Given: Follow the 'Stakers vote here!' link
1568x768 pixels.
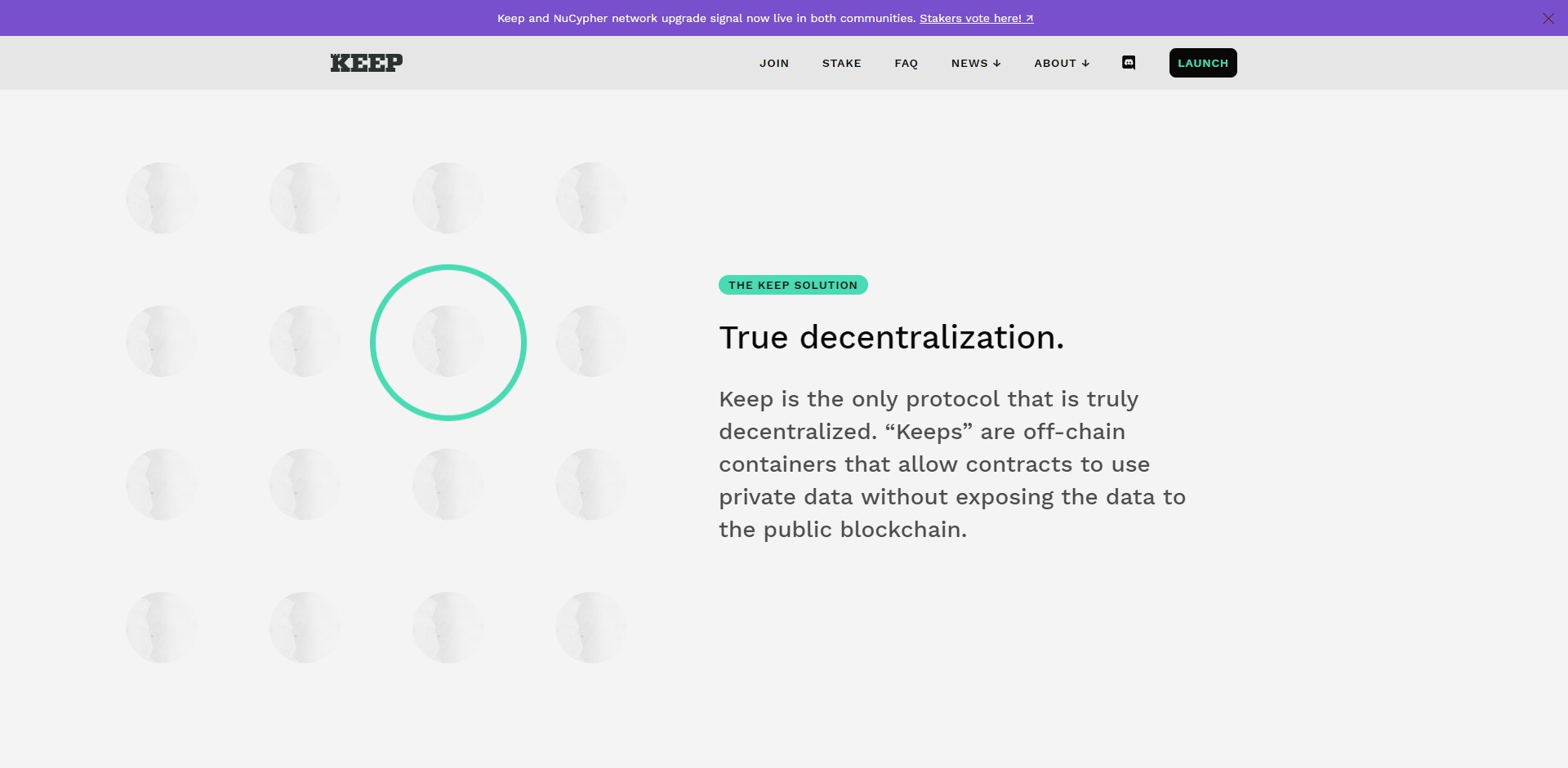Looking at the screenshot, I should point(970,19).
